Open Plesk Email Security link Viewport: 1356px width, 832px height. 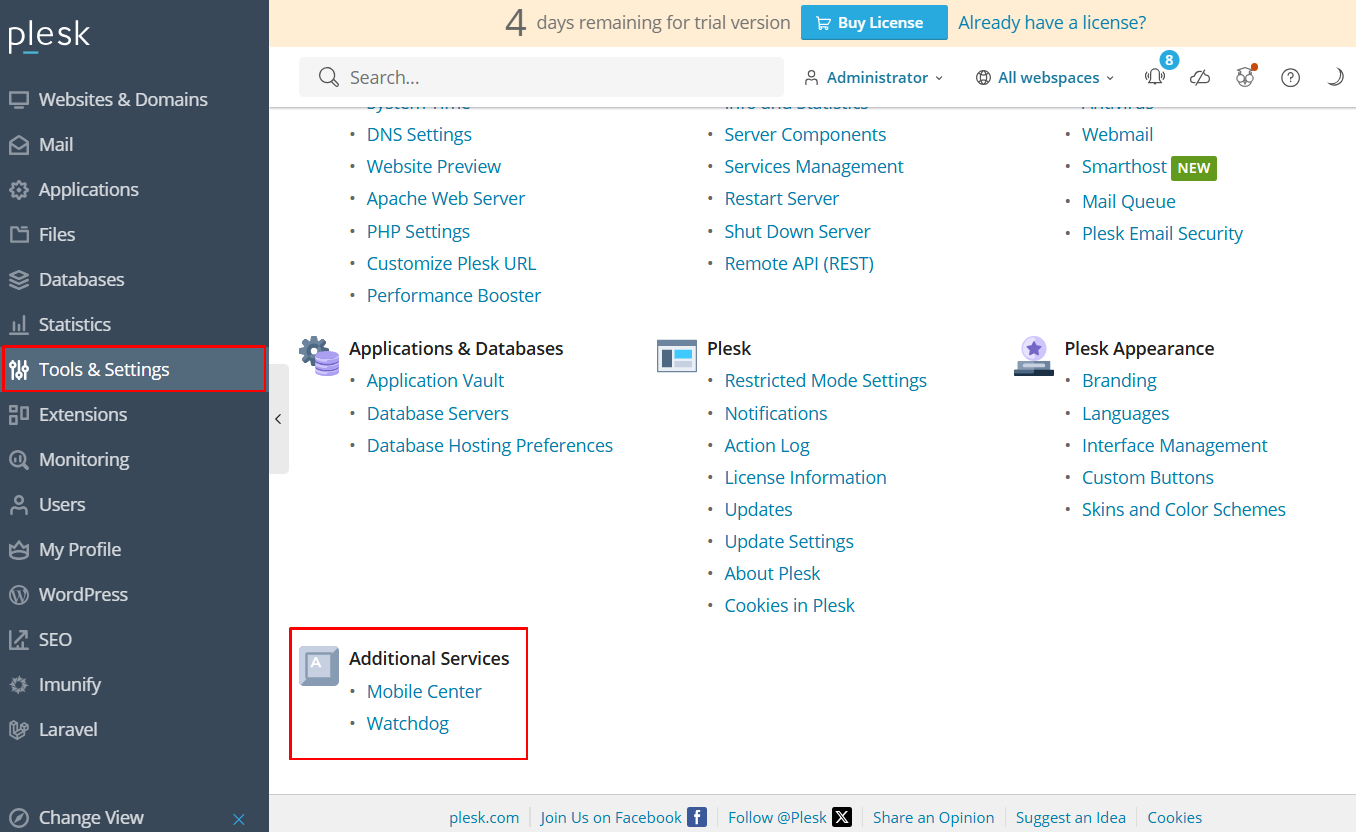[x=1162, y=234]
